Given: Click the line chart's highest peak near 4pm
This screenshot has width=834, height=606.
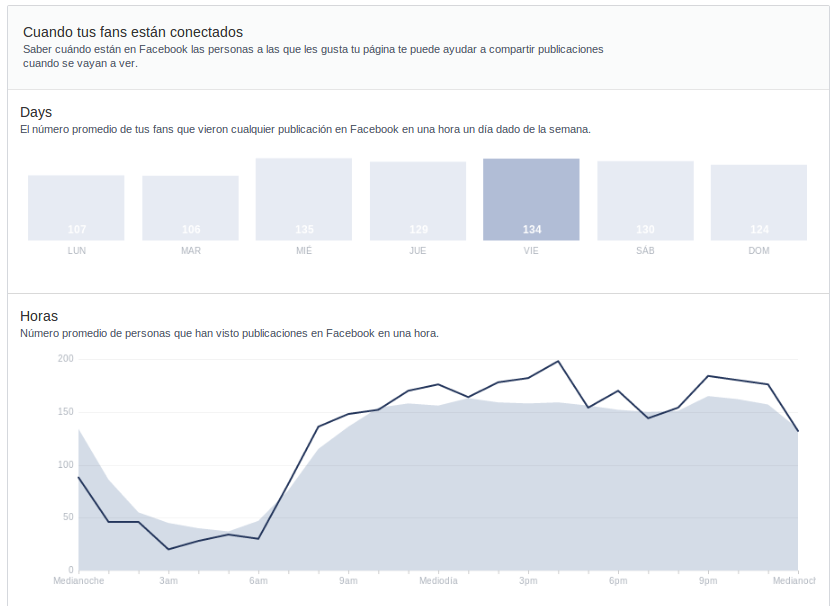Looking at the screenshot, I should [x=558, y=361].
